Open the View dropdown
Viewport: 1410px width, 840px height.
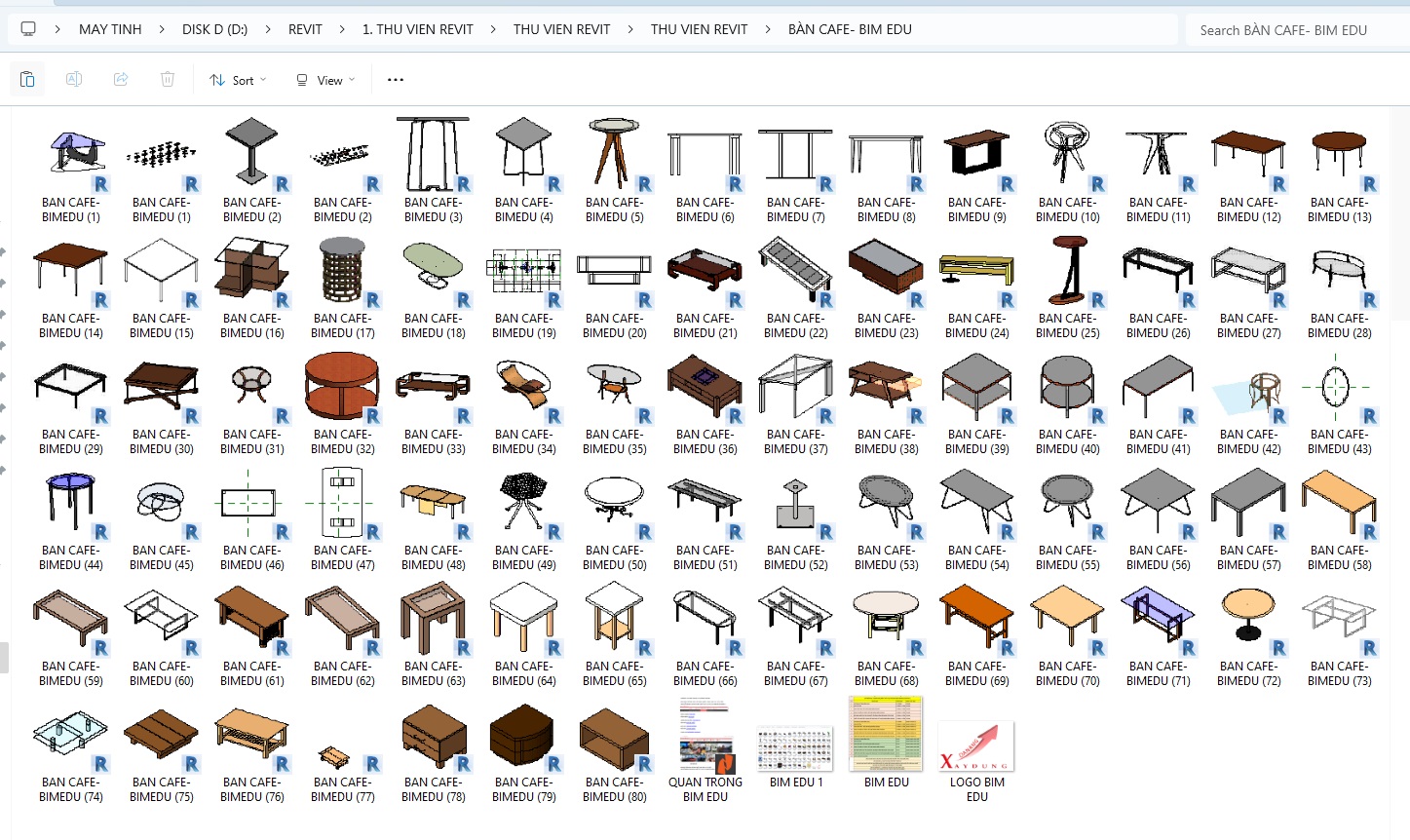pyautogui.click(x=325, y=80)
